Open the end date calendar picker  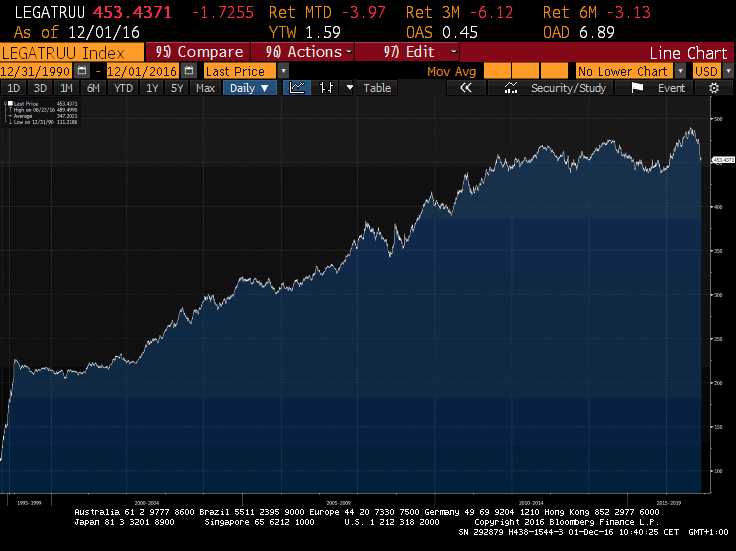pos(189,71)
